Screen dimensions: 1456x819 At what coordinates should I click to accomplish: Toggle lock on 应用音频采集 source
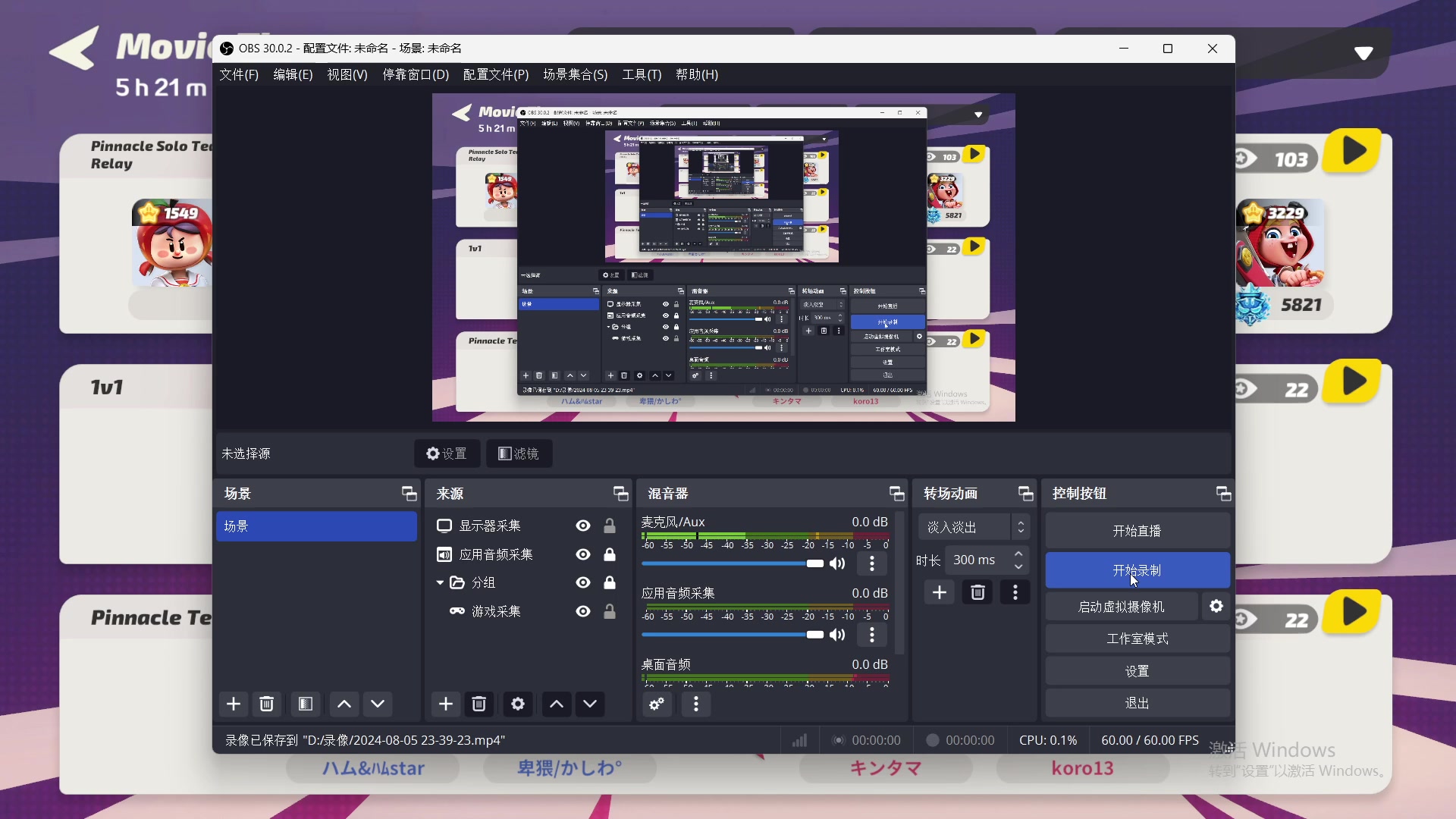[x=610, y=554]
